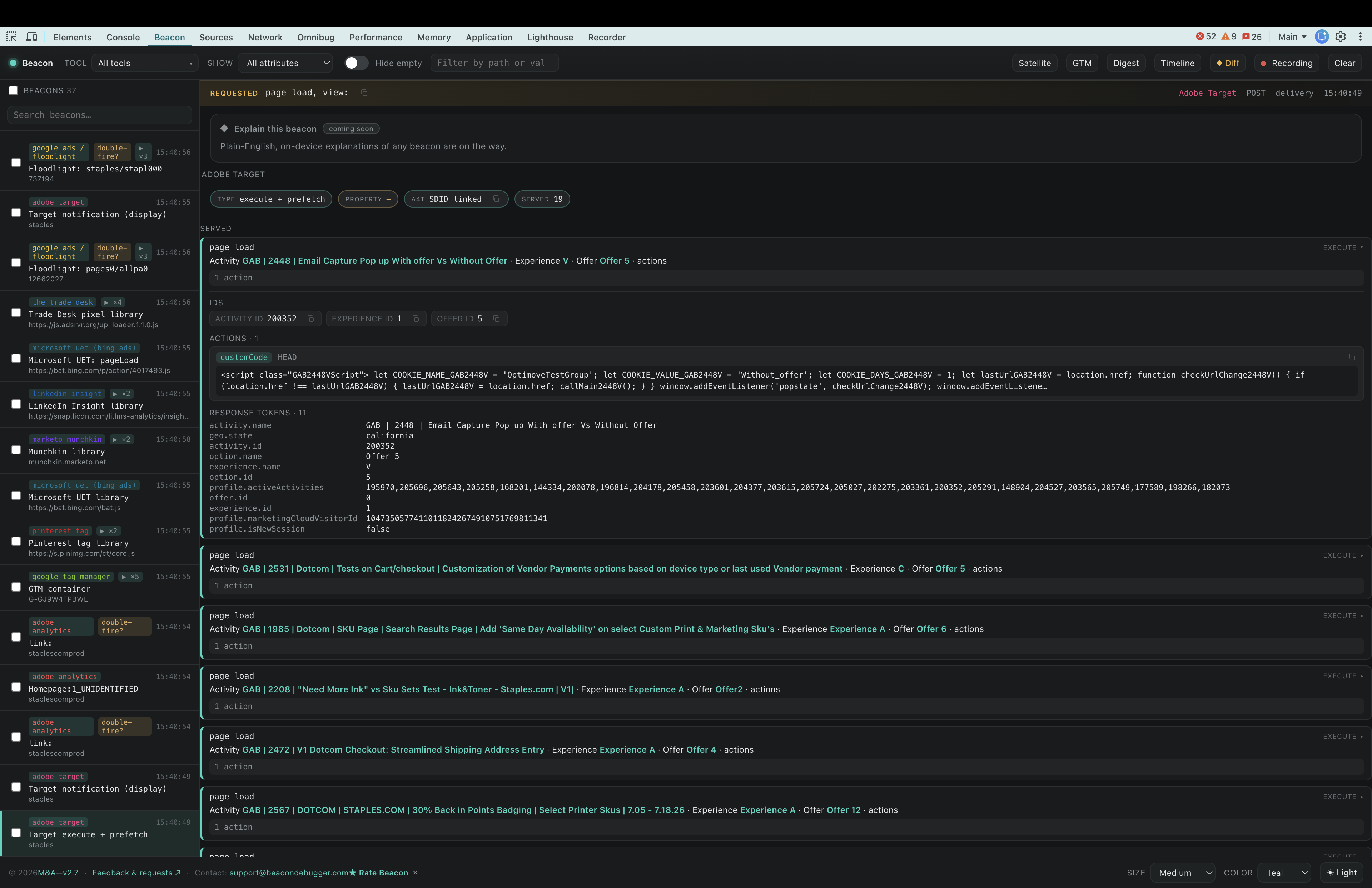Image resolution: width=1372 pixels, height=888 pixels.
Task: Expand the x2 LinkedIn Insight group
Action: [121, 394]
